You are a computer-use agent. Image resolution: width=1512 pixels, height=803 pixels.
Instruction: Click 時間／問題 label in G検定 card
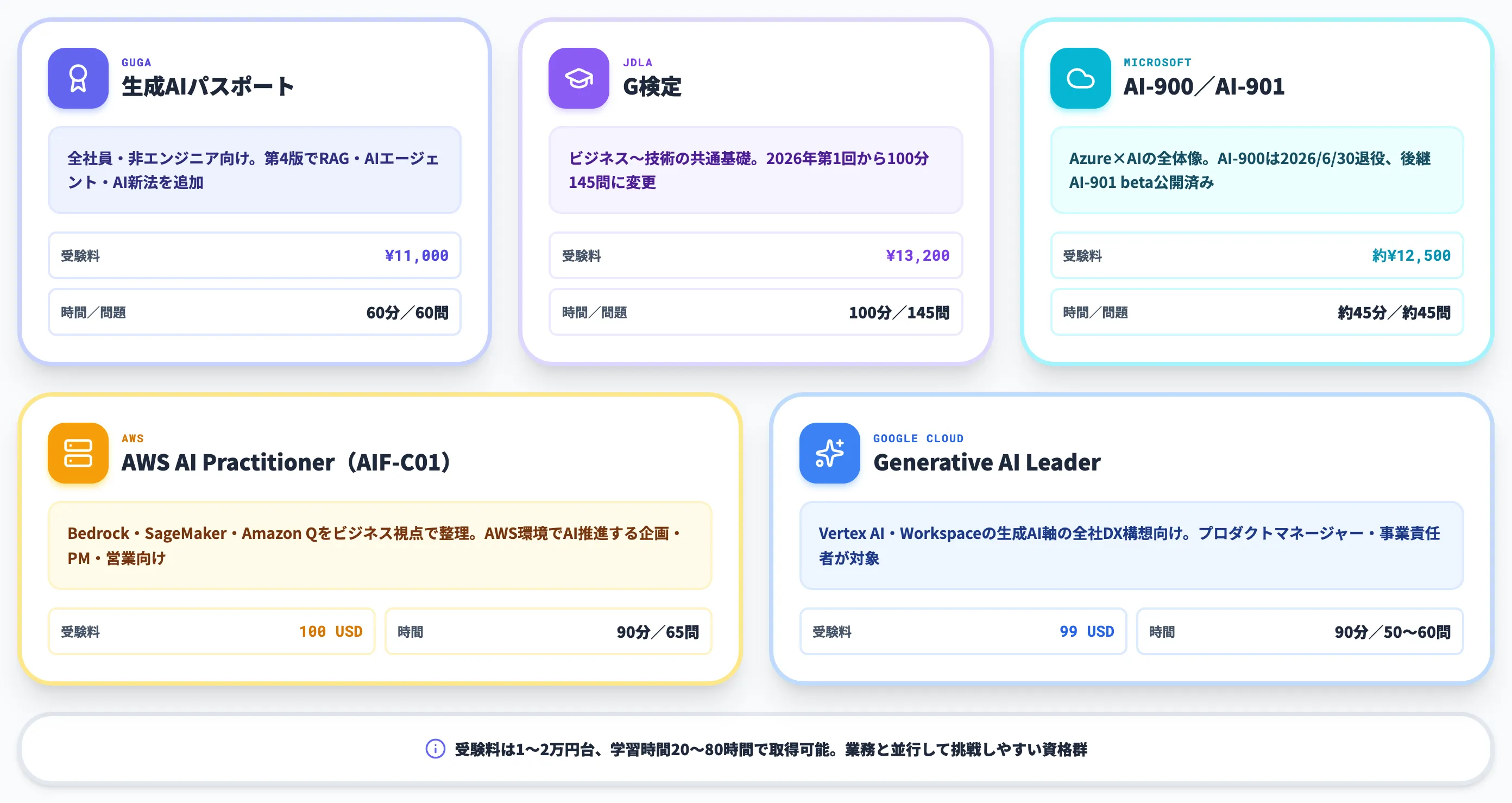point(595,313)
